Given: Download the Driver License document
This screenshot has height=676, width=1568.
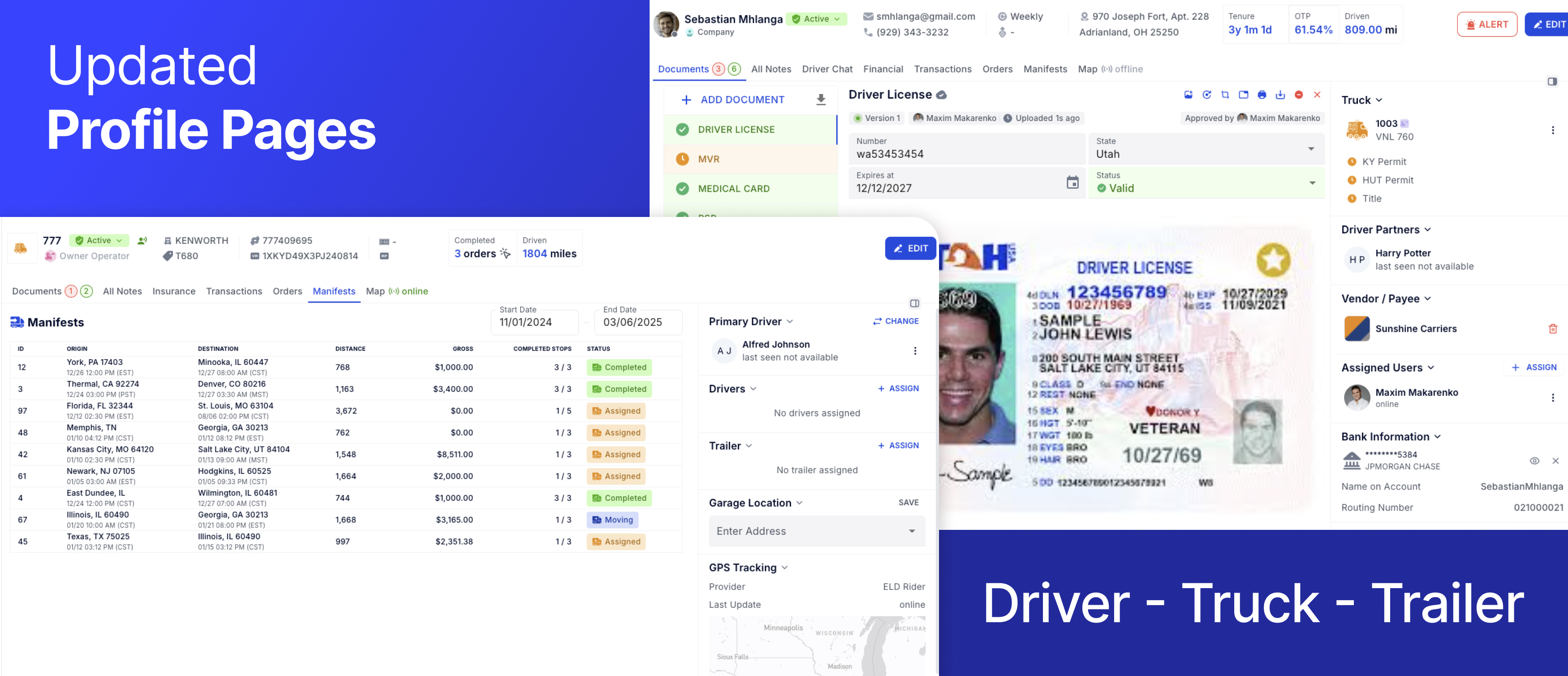Looking at the screenshot, I should tap(1280, 95).
